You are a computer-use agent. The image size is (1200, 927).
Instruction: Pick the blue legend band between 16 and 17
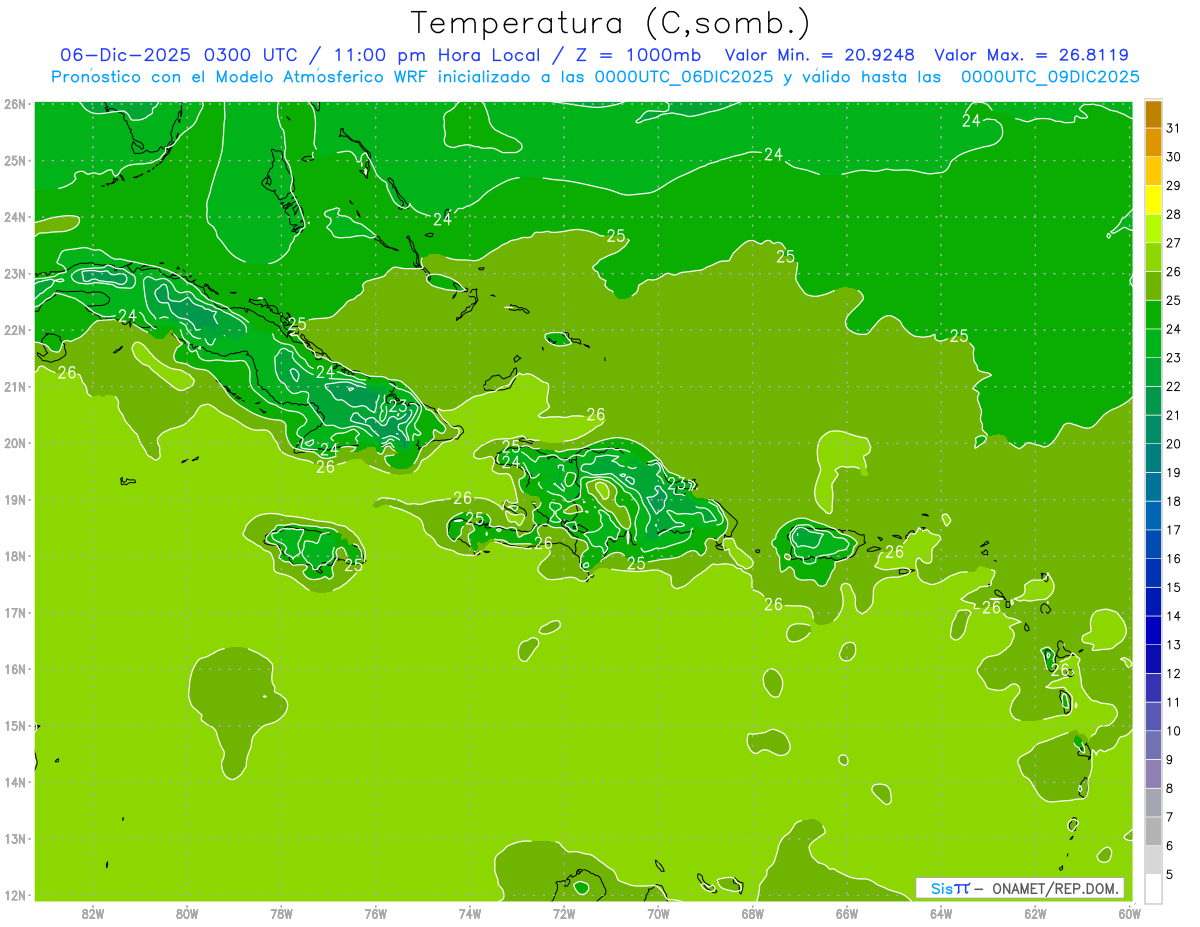(x=1153, y=543)
